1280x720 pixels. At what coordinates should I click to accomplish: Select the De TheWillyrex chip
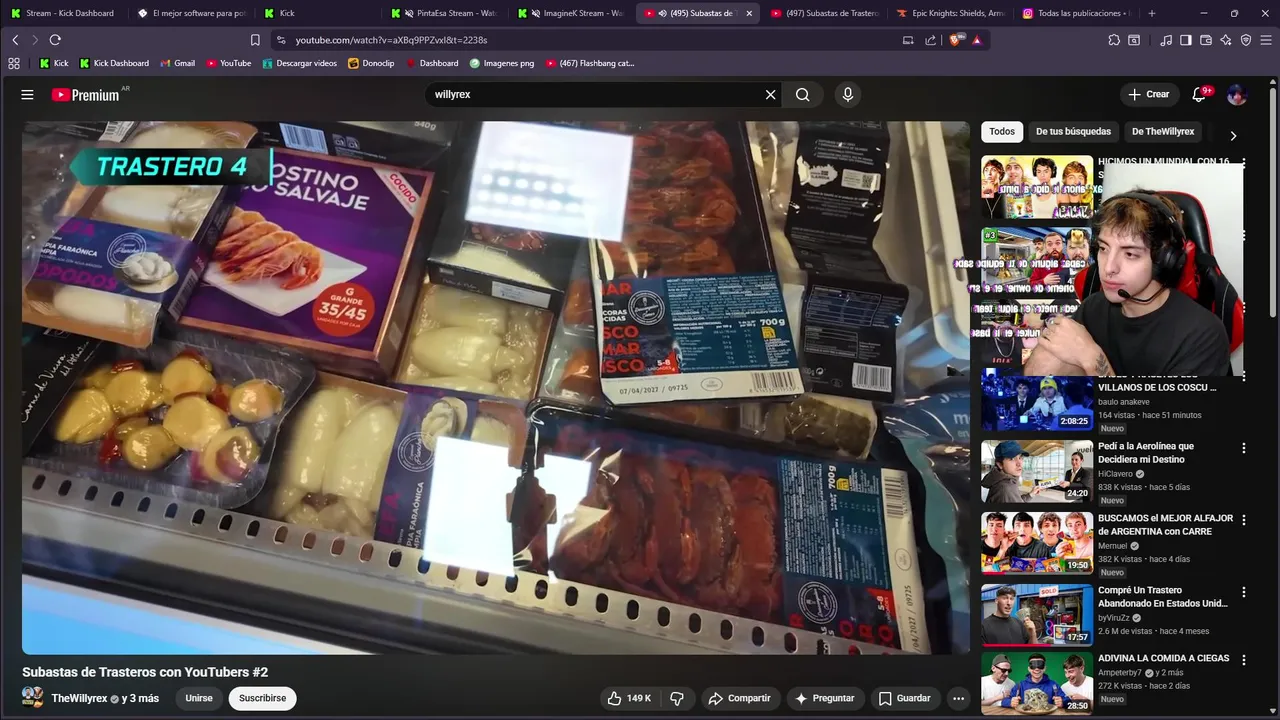click(x=1163, y=131)
